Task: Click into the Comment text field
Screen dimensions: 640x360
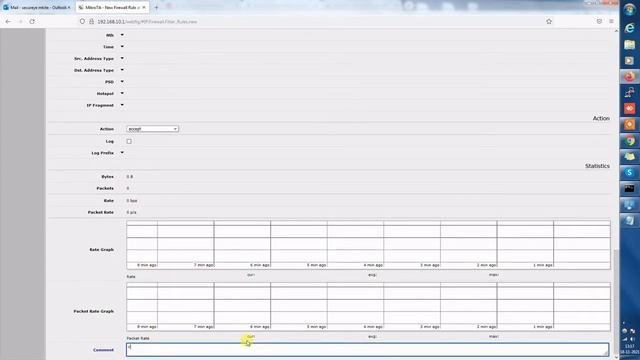Action: click(x=367, y=350)
